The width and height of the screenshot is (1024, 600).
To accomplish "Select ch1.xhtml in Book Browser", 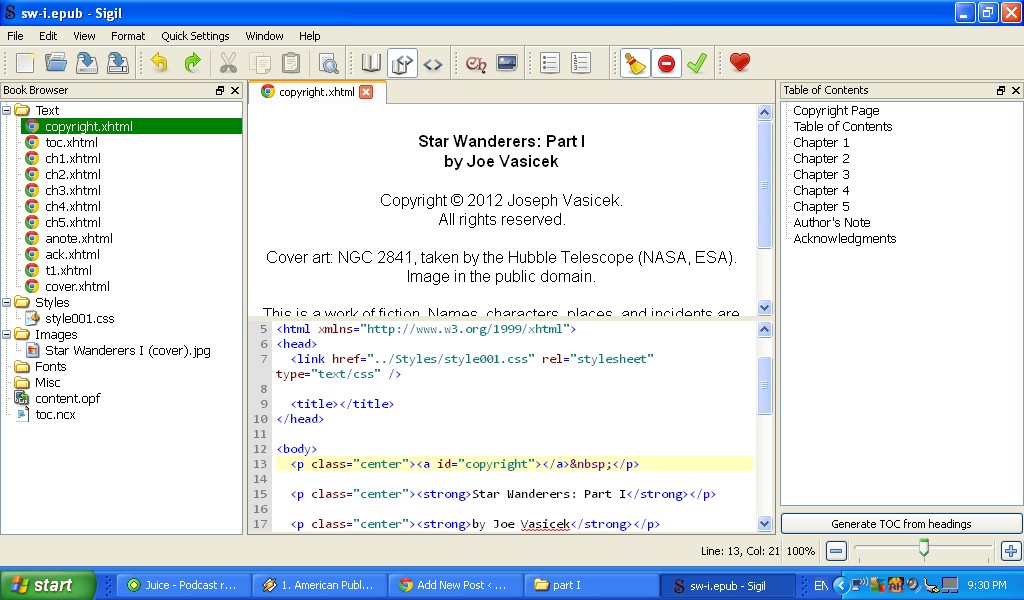I will 72,158.
